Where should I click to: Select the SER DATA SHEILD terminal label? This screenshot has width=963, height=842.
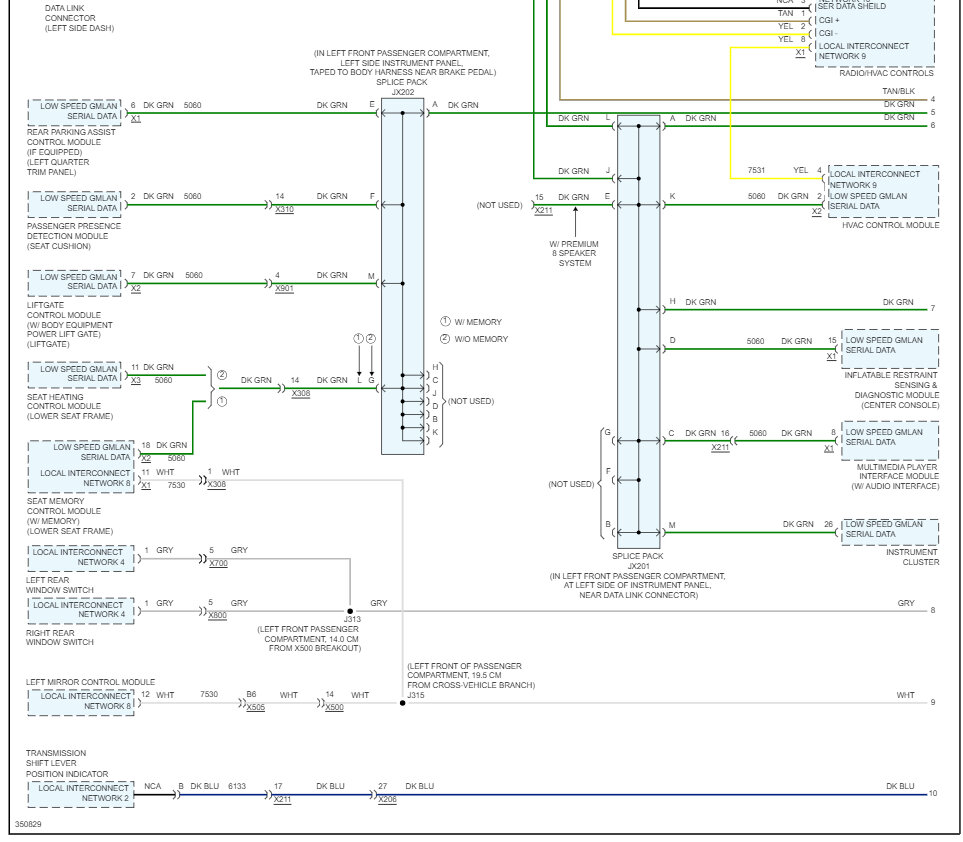[852, 7]
